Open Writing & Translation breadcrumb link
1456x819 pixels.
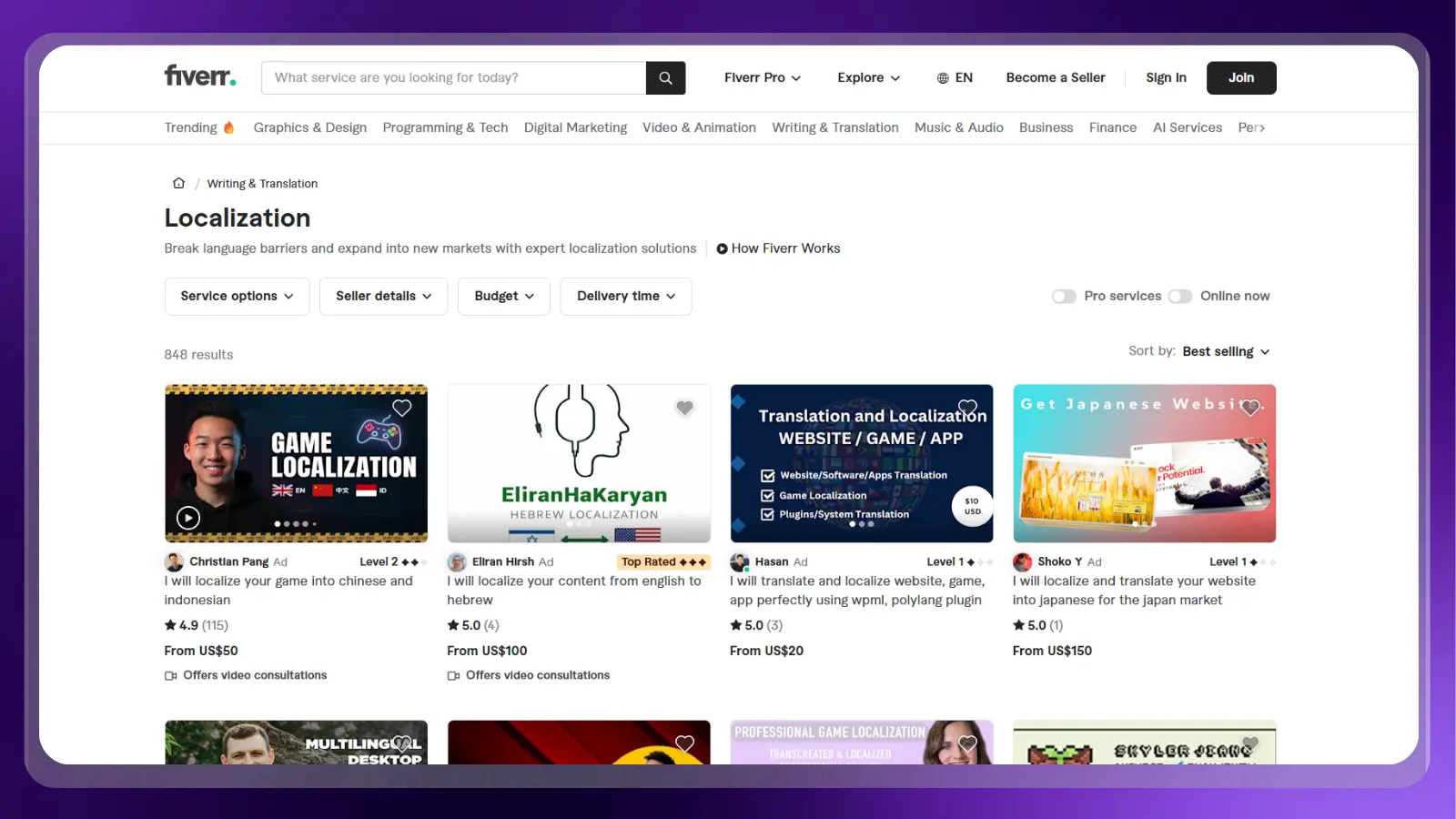(262, 184)
